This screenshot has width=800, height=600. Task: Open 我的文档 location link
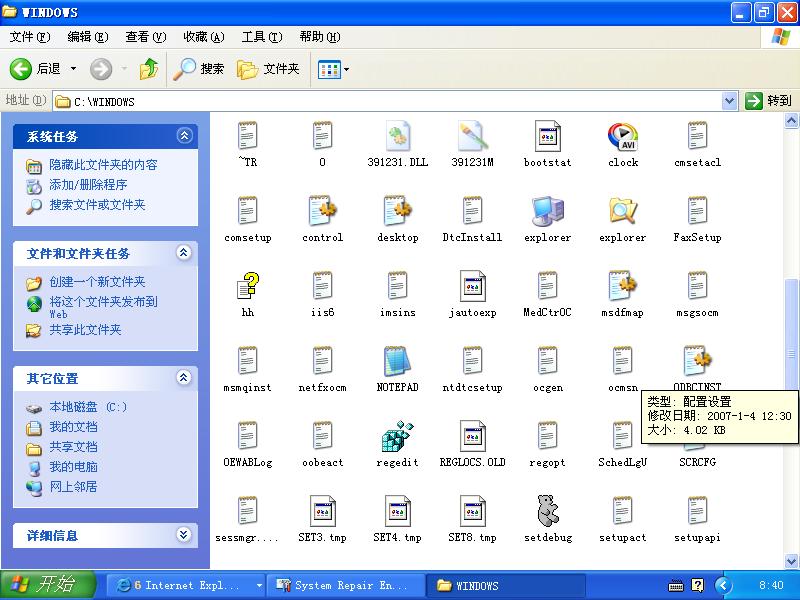(x=73, y=427)
